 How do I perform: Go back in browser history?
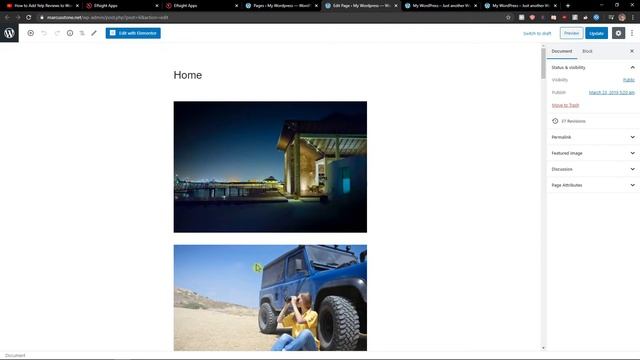point(7,18)
